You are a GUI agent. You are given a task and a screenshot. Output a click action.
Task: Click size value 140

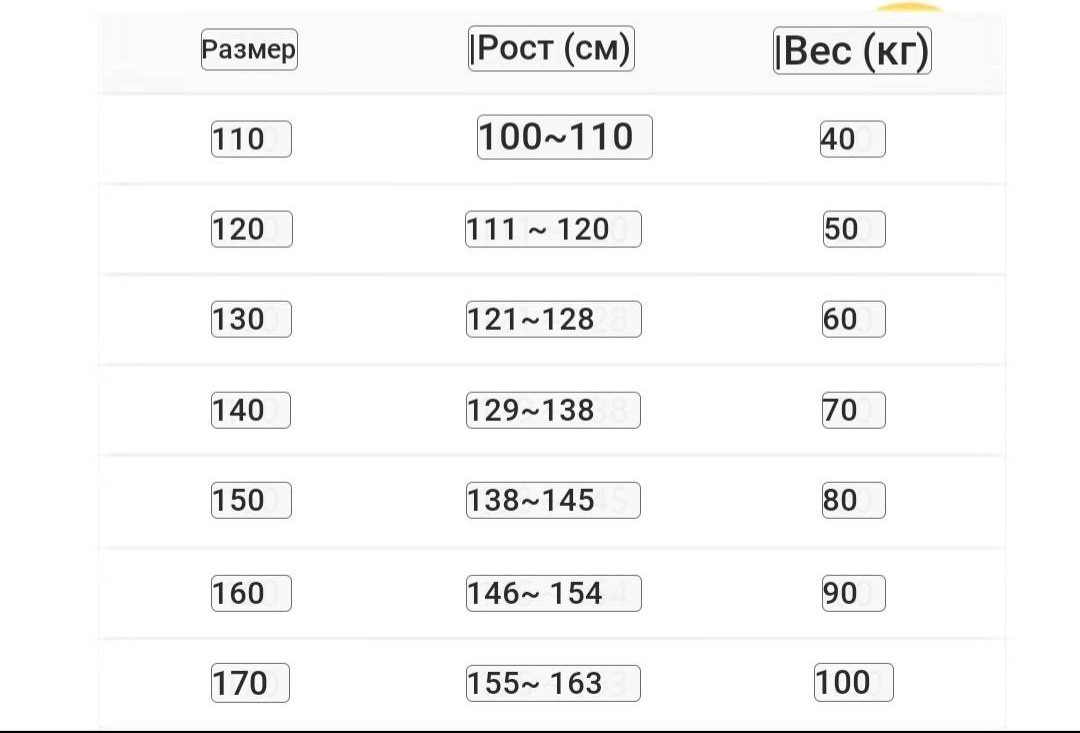point(251,411)
